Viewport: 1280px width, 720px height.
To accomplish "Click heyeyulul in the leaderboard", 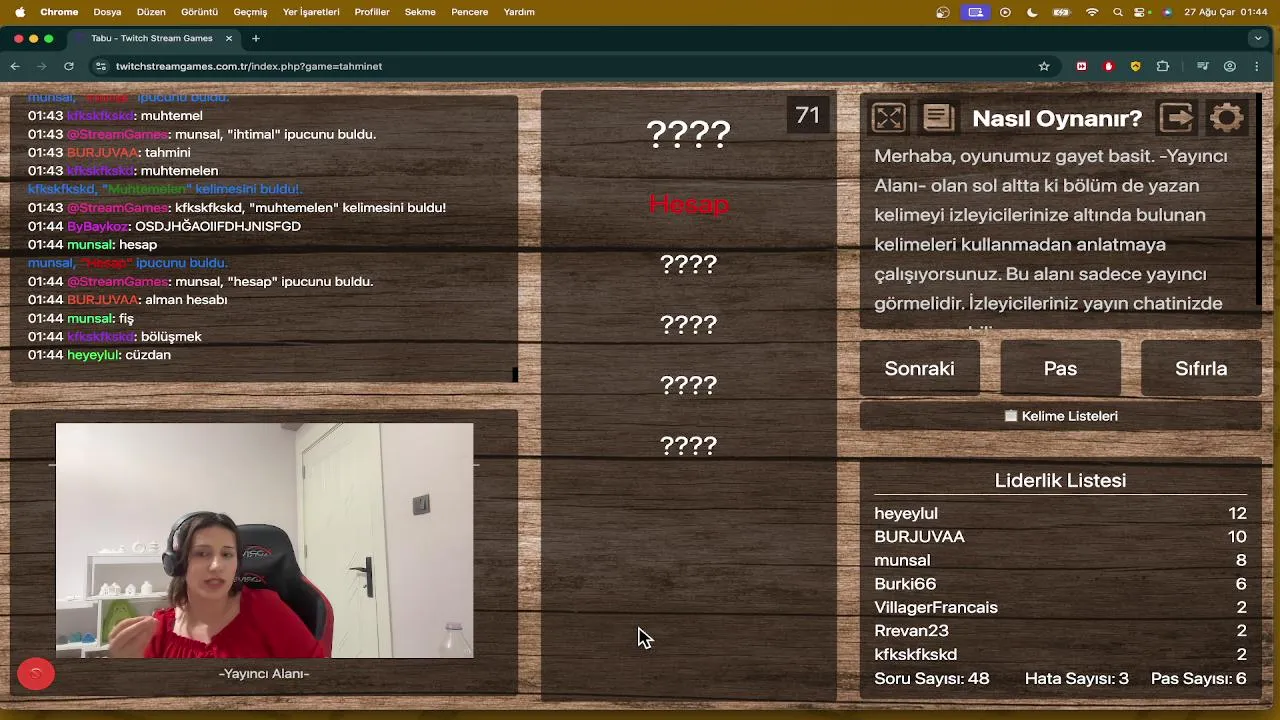I will 906,513.
